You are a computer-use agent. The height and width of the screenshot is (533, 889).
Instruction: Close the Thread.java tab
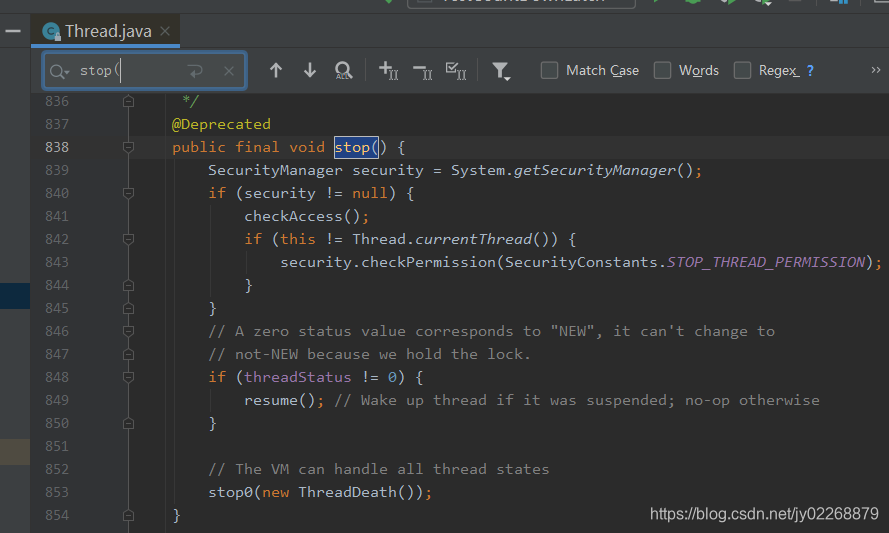click(165, 31)
